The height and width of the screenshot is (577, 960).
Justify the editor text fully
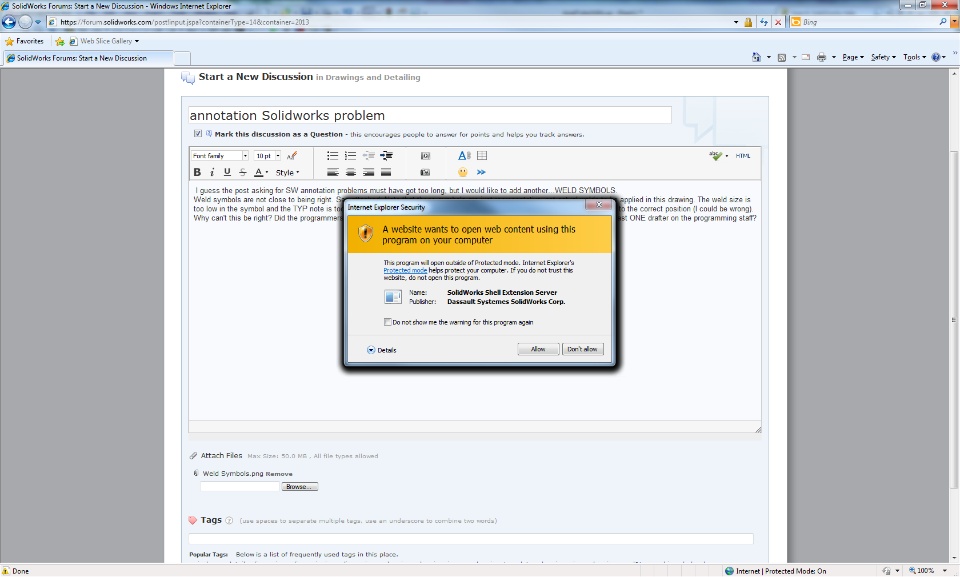click(x=386, y=173)
